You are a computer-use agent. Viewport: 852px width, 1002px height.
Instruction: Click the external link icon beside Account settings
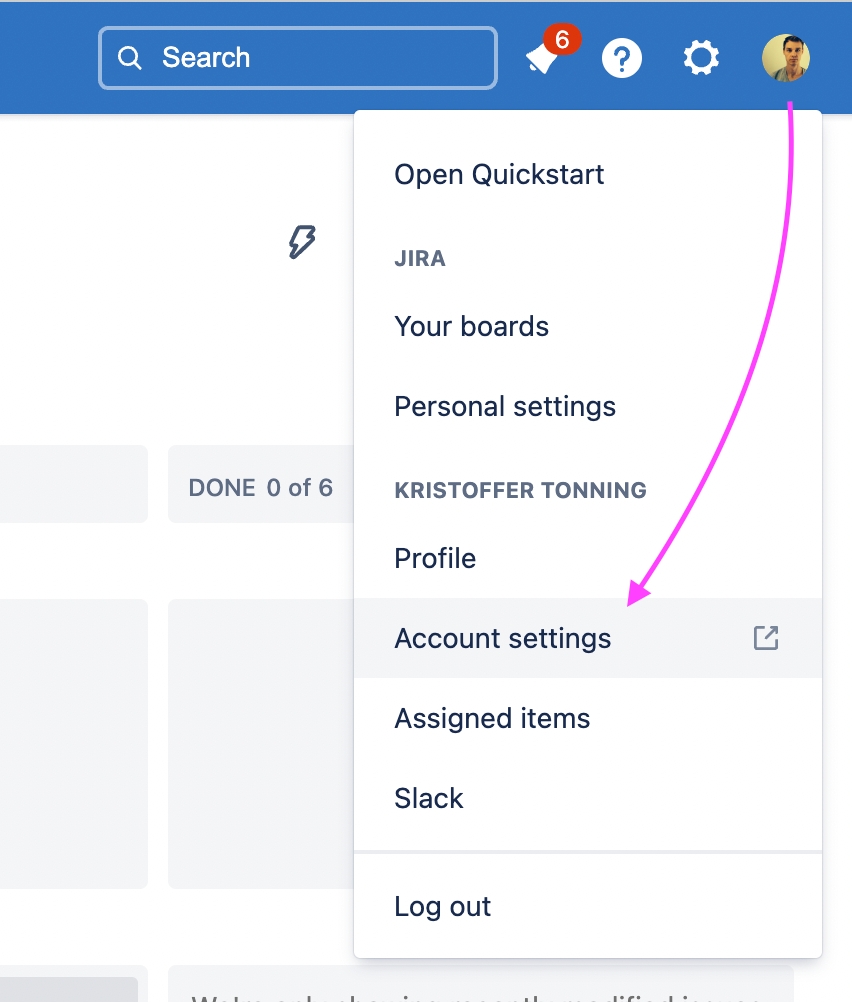[766, 637]
